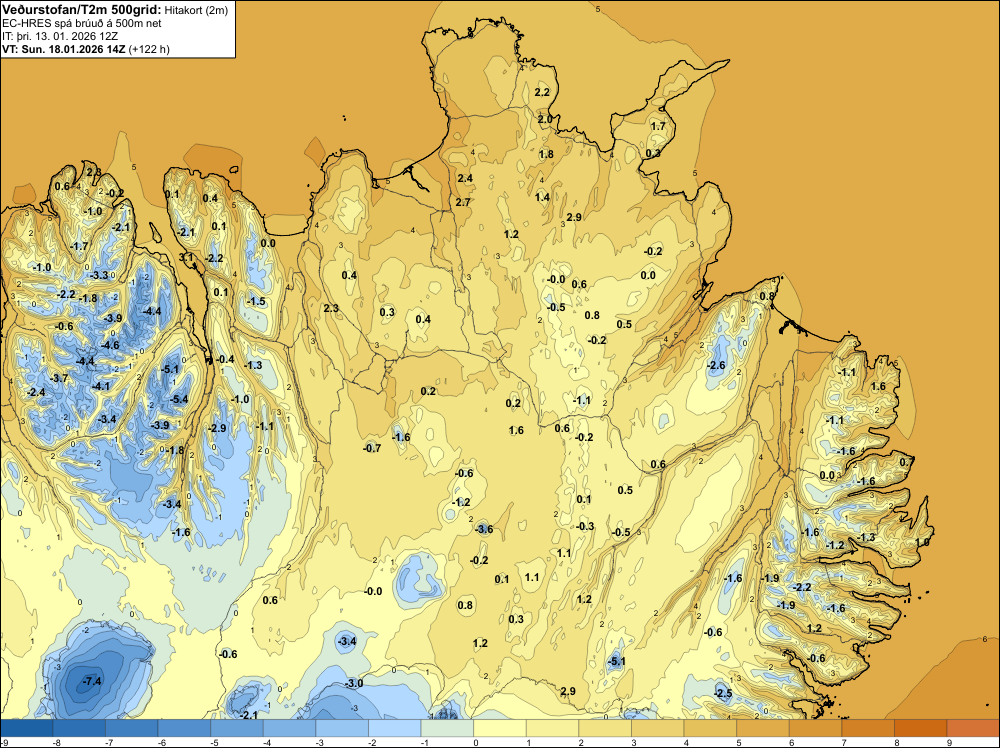1000x748 pixels.
Task: Click the -0.3 temperature value
Action: pyautogui.click(x=585, y=526)
